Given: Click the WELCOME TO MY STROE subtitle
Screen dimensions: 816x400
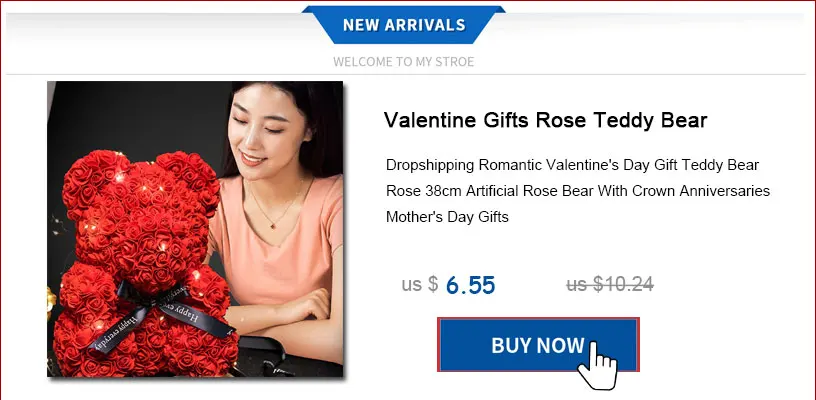Looking at the screenshot, I should 404,62.
